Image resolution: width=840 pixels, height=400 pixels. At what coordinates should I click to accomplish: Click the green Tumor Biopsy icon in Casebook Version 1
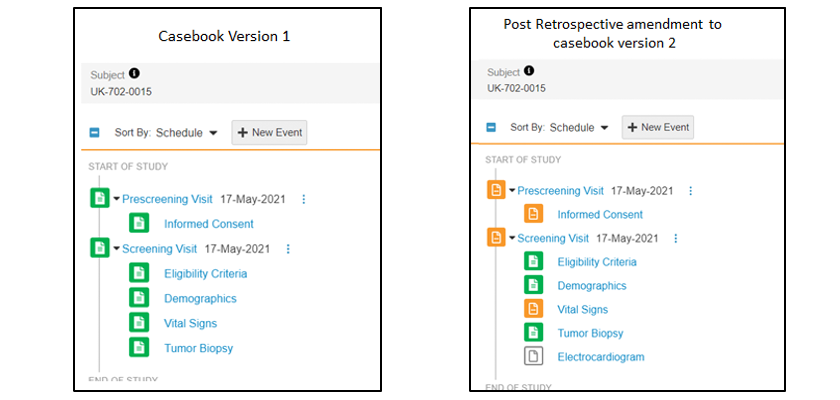(x=139, y=348)
